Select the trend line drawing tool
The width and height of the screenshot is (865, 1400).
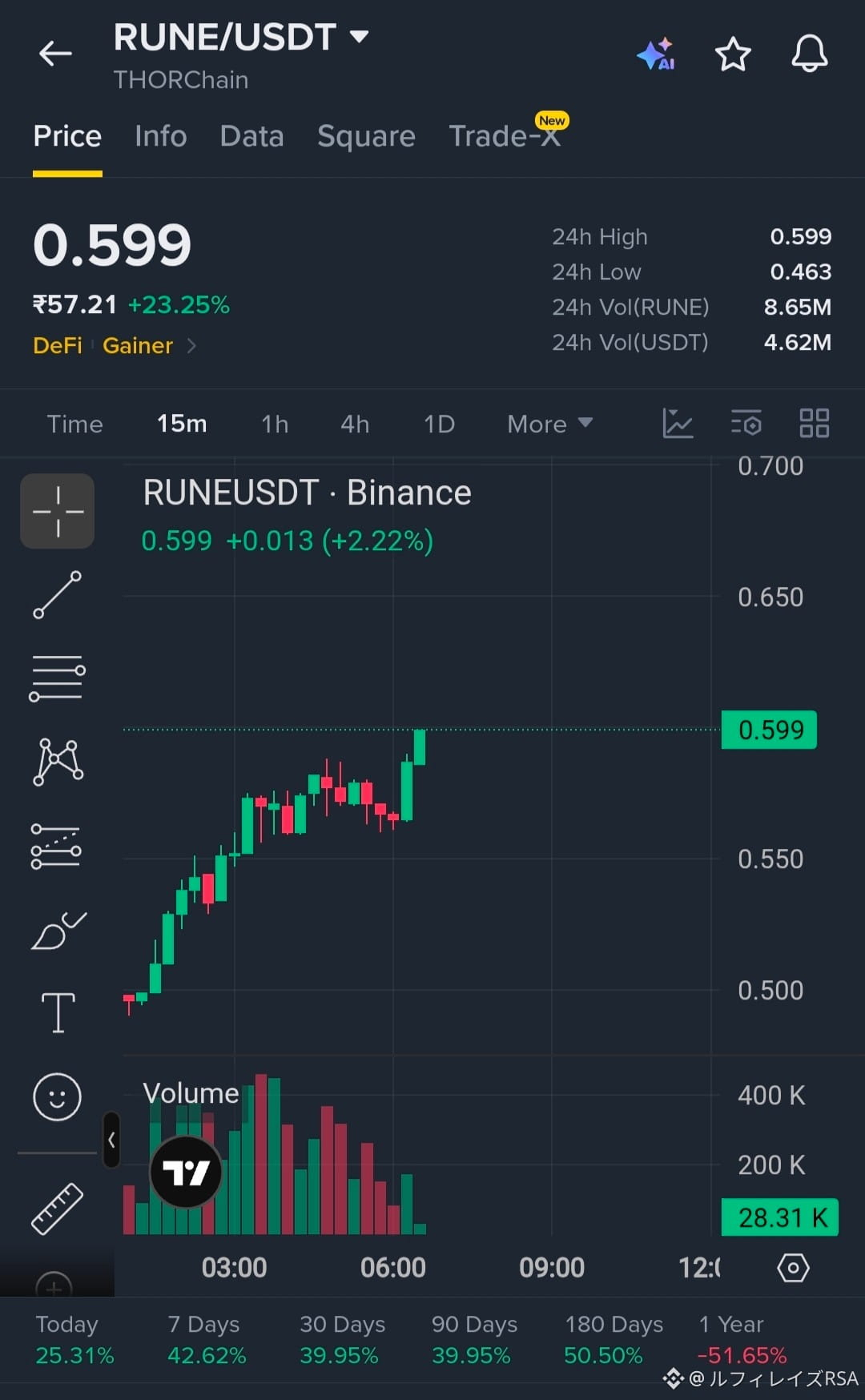(x=57, y=595)
